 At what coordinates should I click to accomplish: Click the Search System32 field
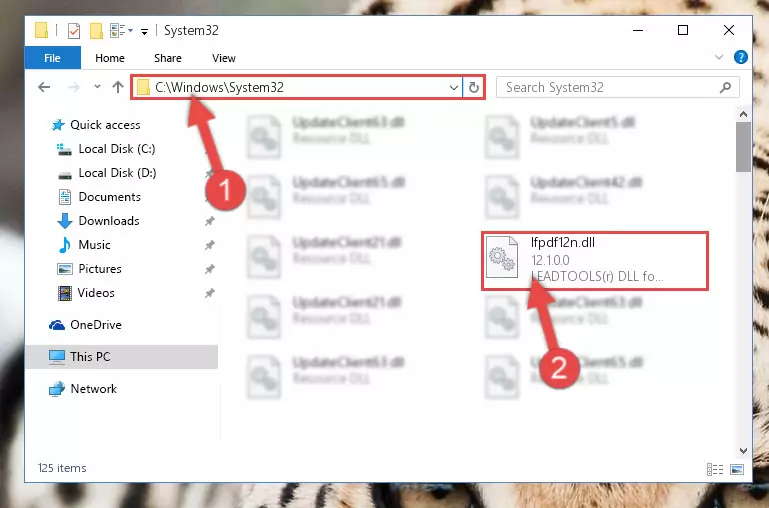coord(617,87)
